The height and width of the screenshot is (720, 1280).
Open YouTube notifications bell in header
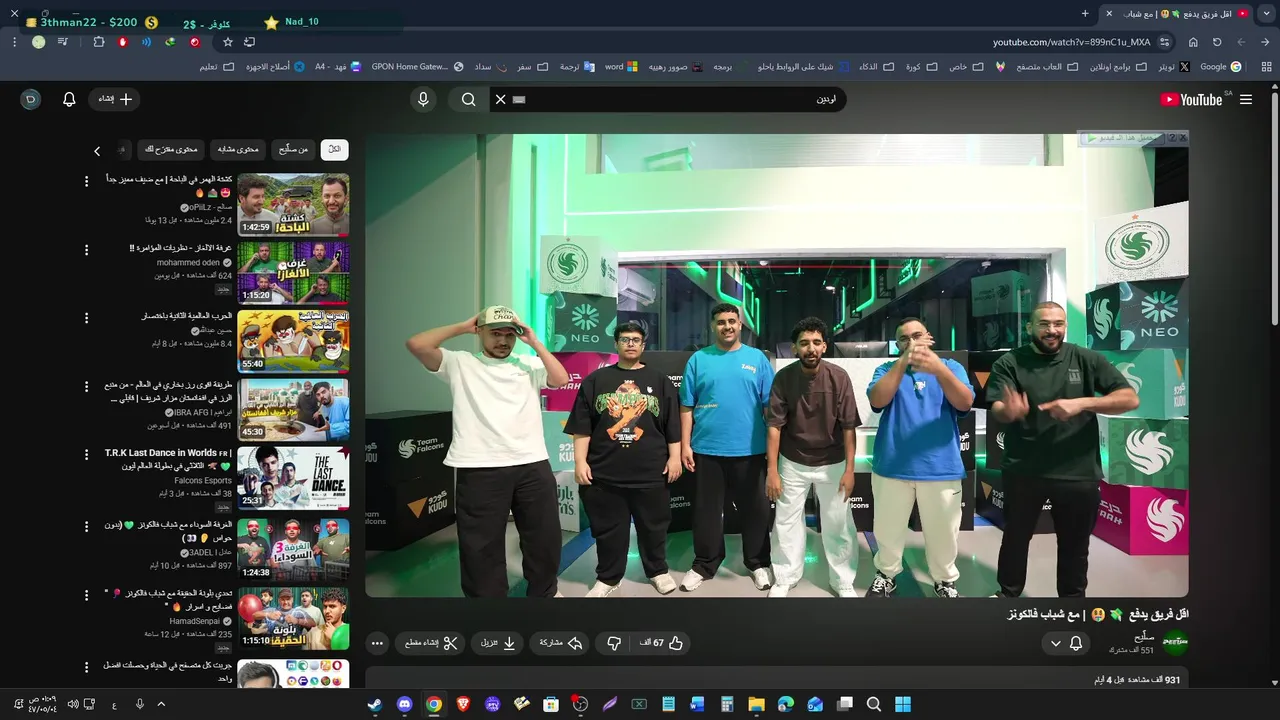click(x=69, y=99)
